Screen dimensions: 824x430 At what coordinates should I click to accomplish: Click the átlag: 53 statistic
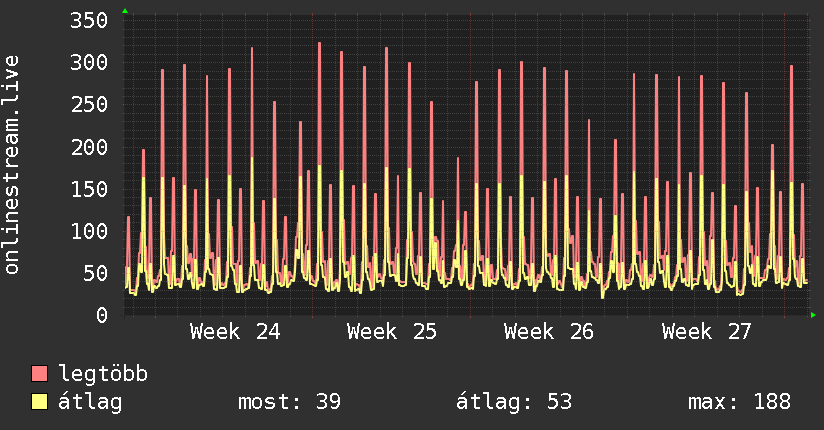pyautogui.click(x=513, y=402)
